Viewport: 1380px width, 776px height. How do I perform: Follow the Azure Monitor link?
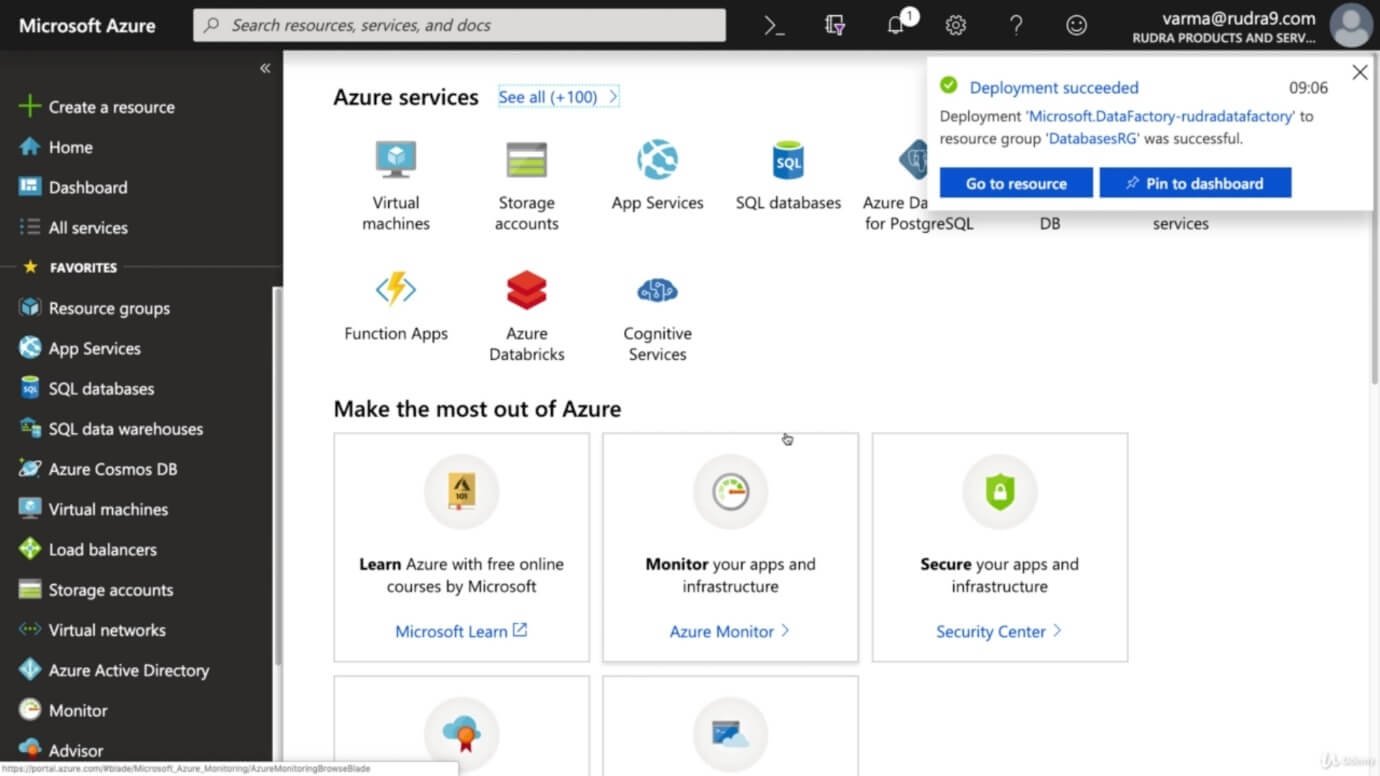pyautogui.click(x=730, y=631)
